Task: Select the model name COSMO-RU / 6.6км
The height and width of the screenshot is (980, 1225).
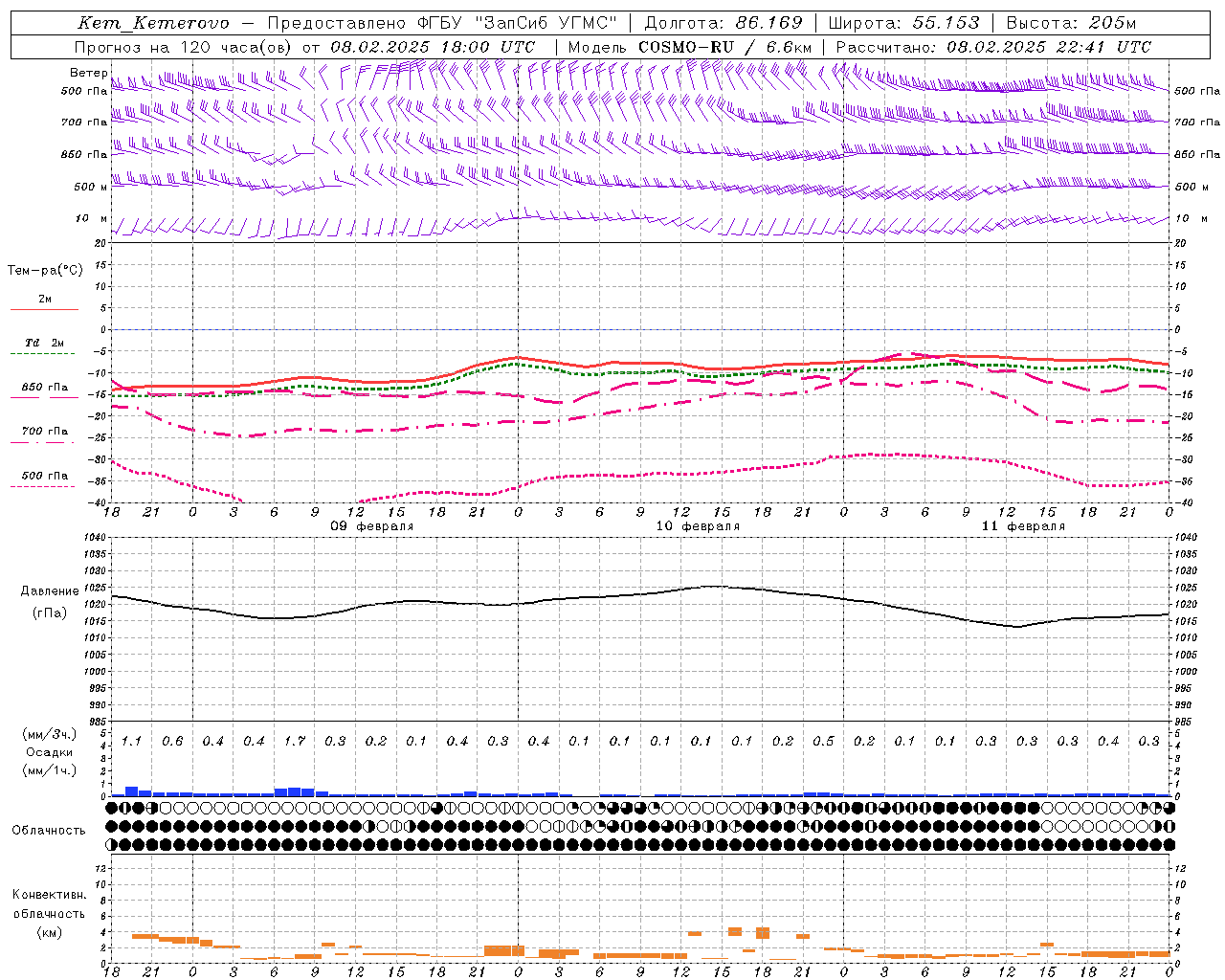Action: coord(725,47)
